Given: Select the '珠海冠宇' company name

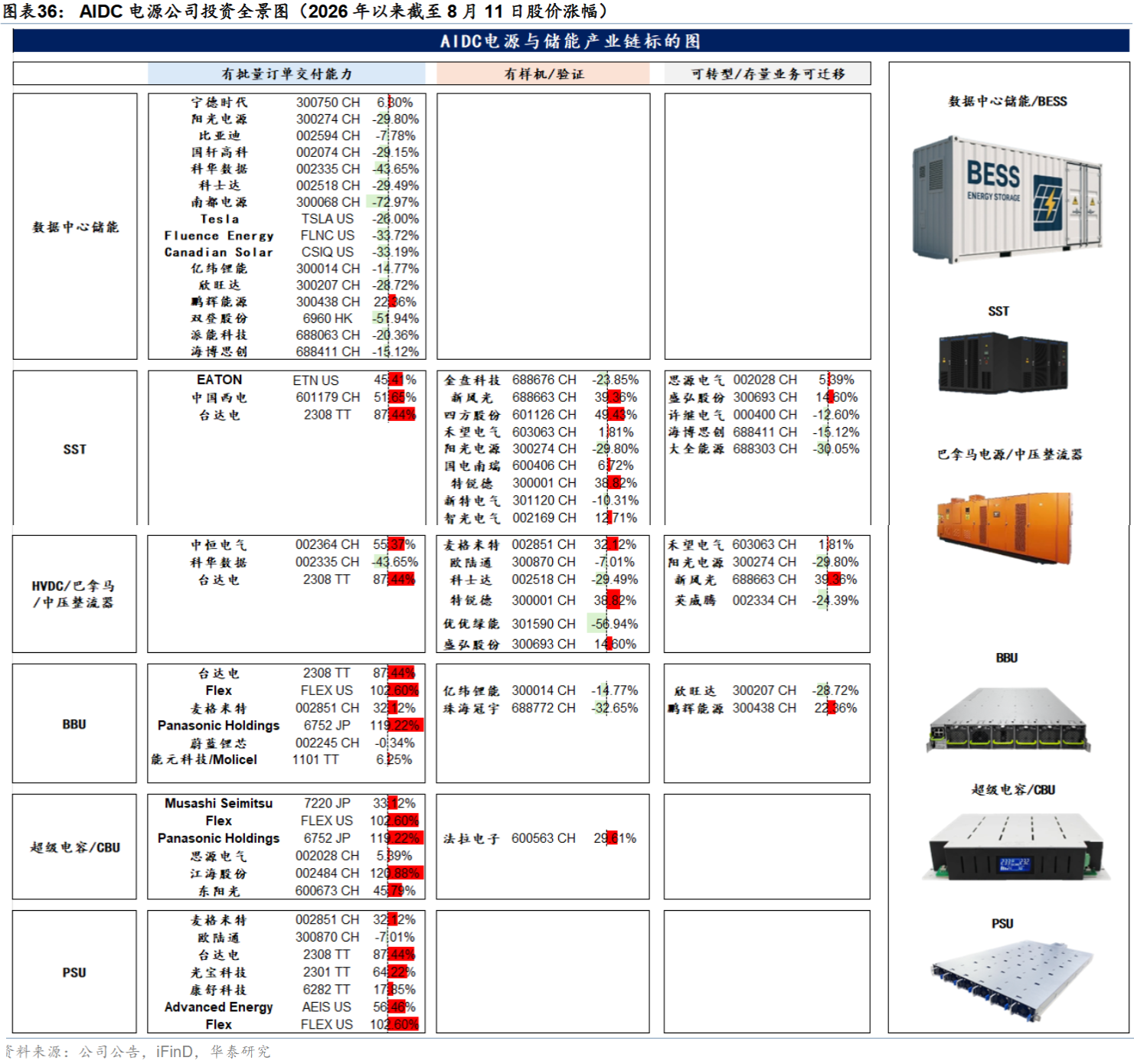Looking at the screenshot, I should 472,709.
